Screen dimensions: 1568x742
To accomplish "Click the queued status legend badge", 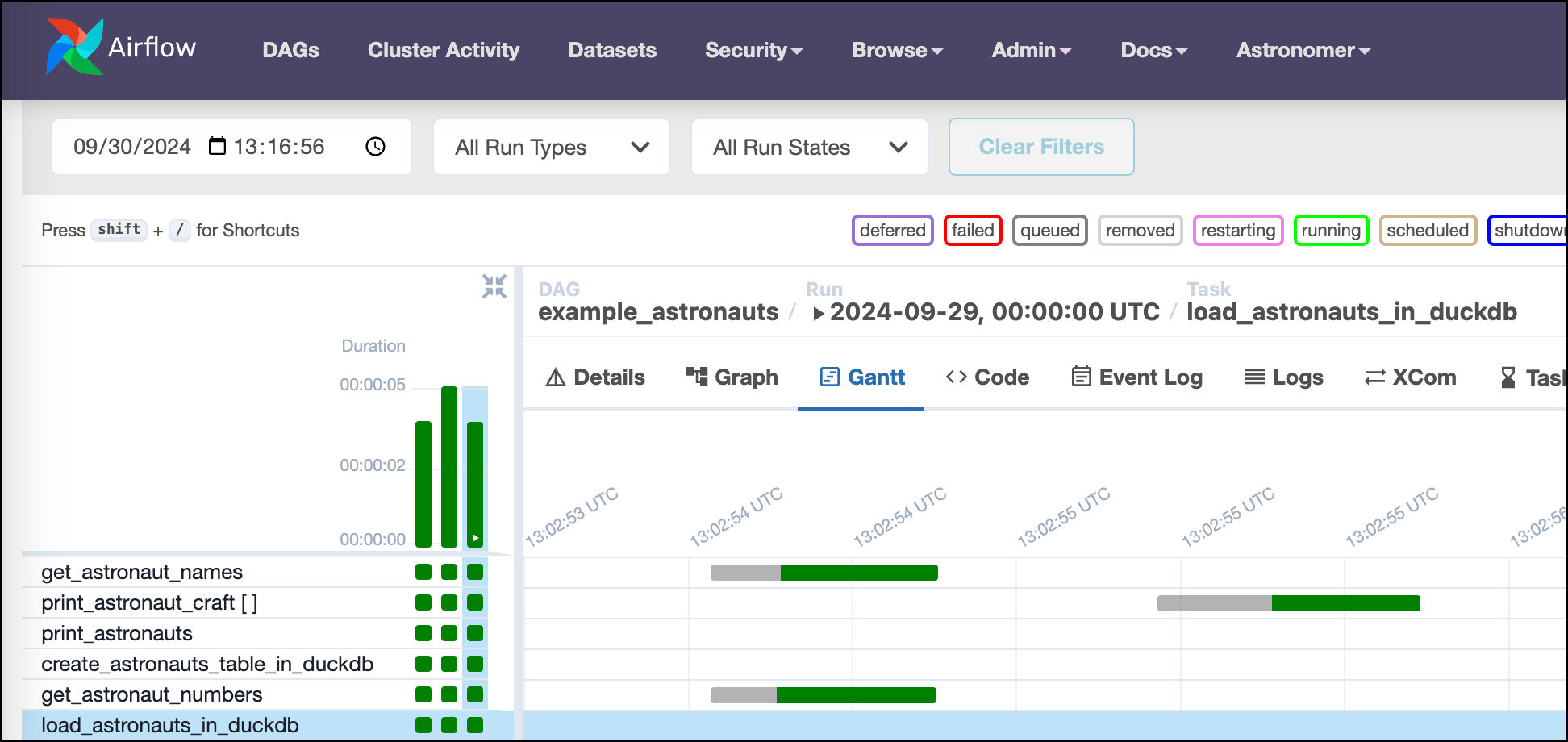I will (x=1050, y=231).
